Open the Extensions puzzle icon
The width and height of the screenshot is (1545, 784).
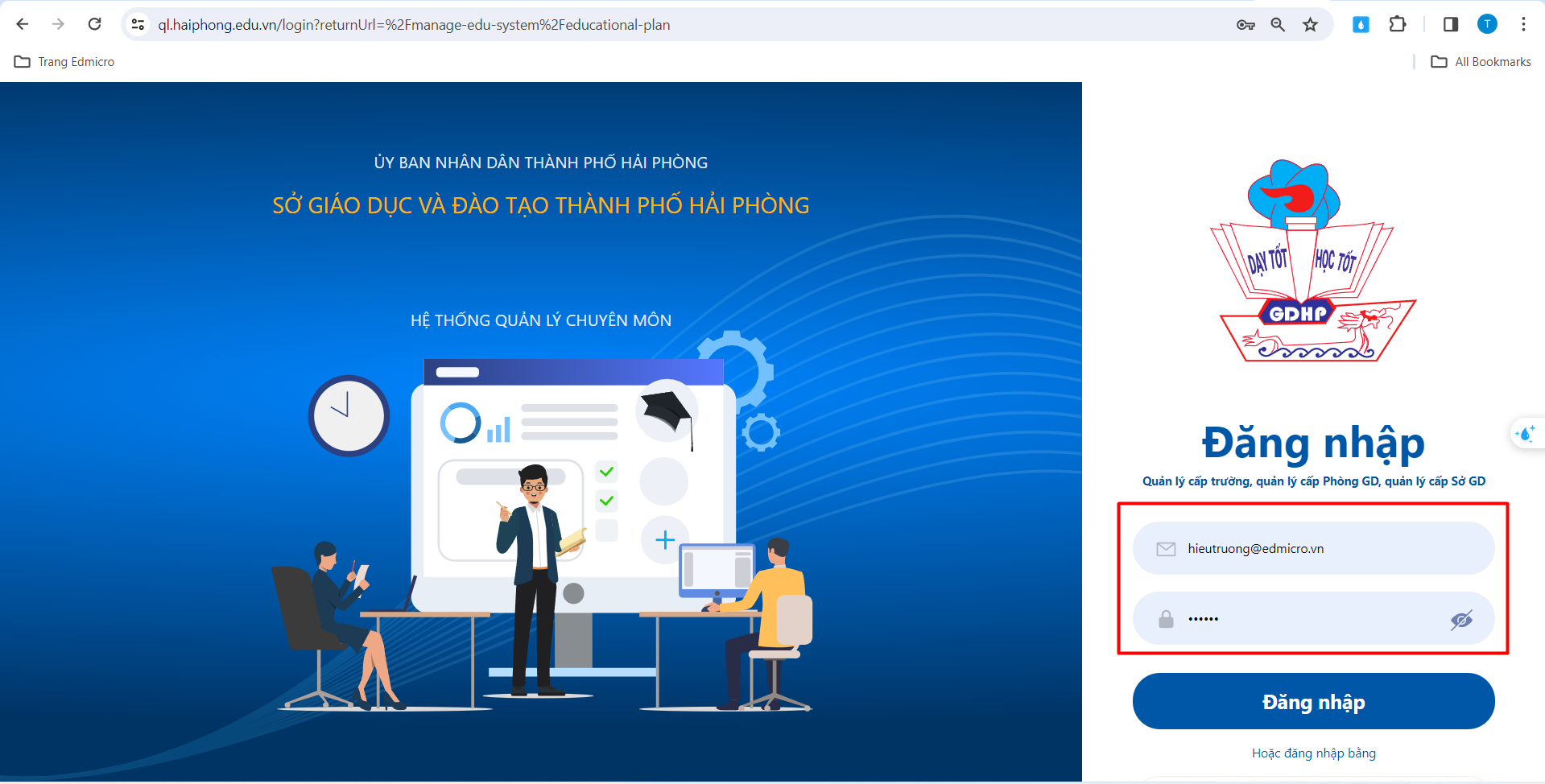(x=1398, y=24)
